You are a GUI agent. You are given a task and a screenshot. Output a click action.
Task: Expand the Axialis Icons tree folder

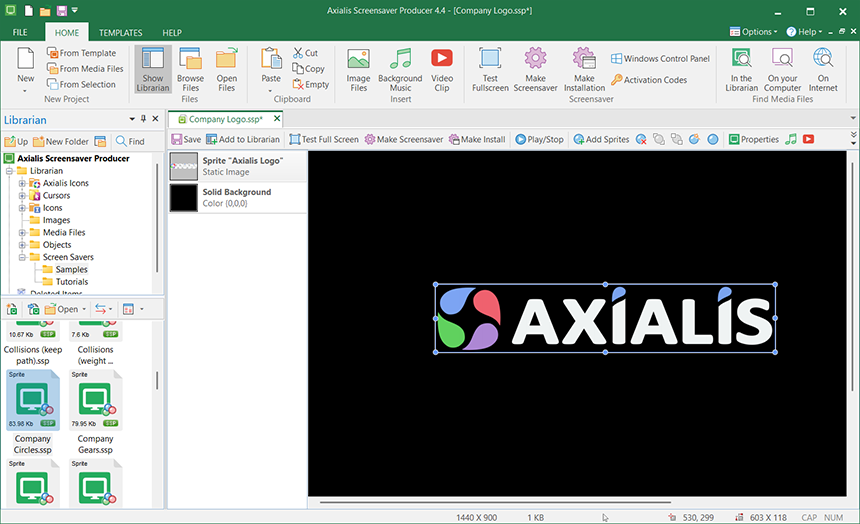(x=22, y=184)
